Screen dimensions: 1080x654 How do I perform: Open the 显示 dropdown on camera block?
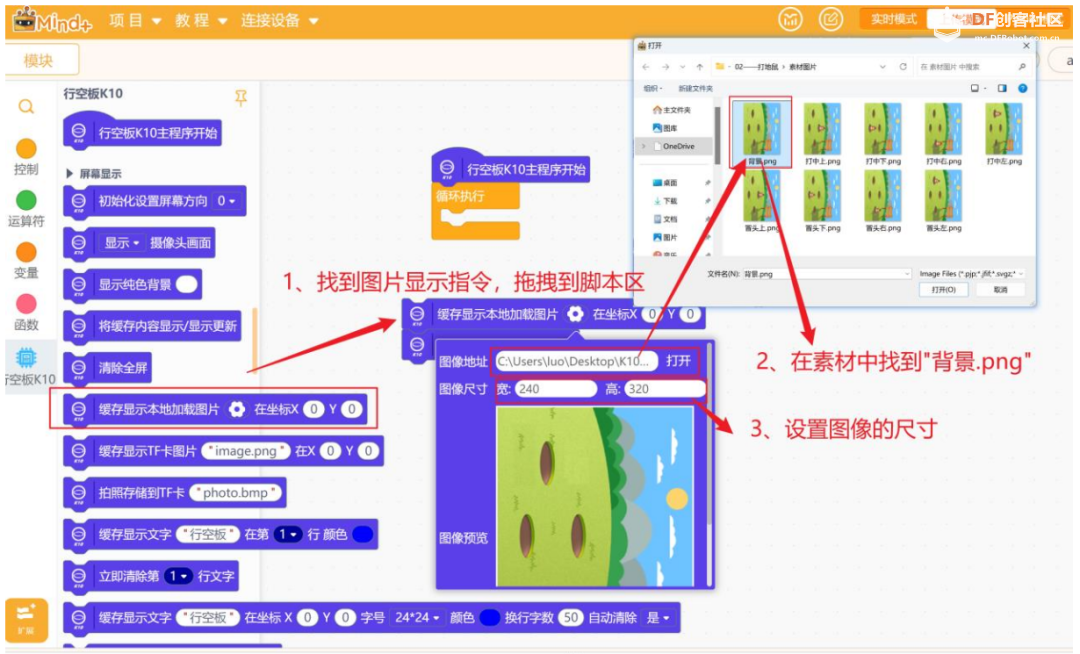click(x=122, y=243)
